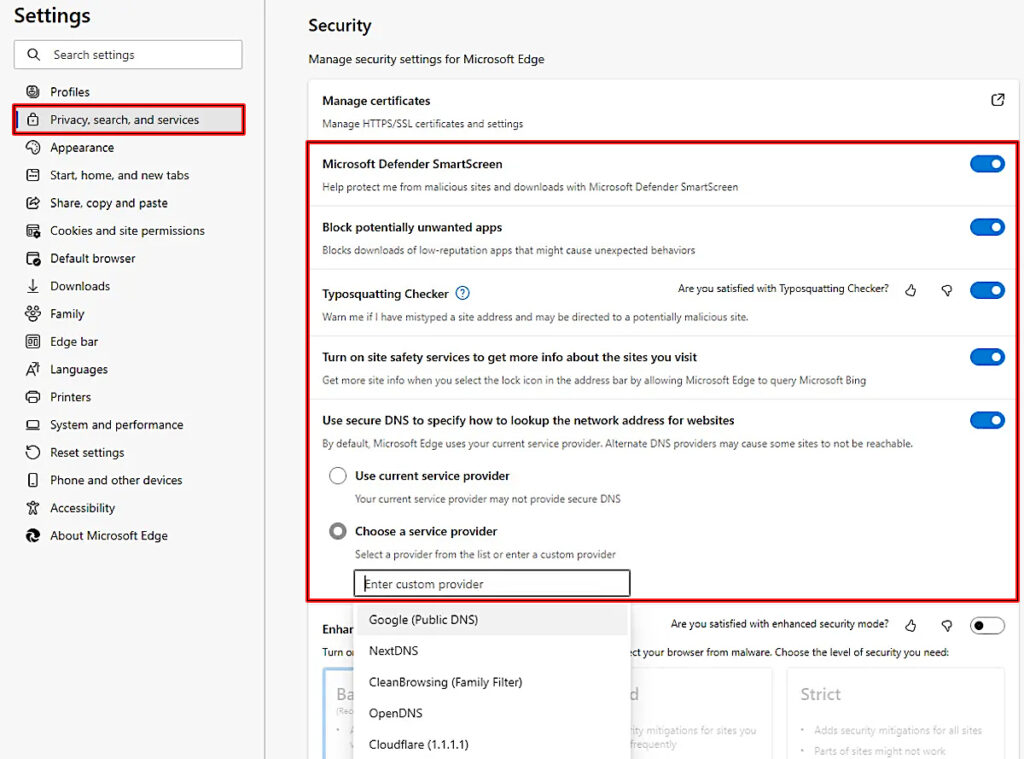Click the Appearance palette icon
This screenshot has width=1024, height=759.
pos(33,148)
